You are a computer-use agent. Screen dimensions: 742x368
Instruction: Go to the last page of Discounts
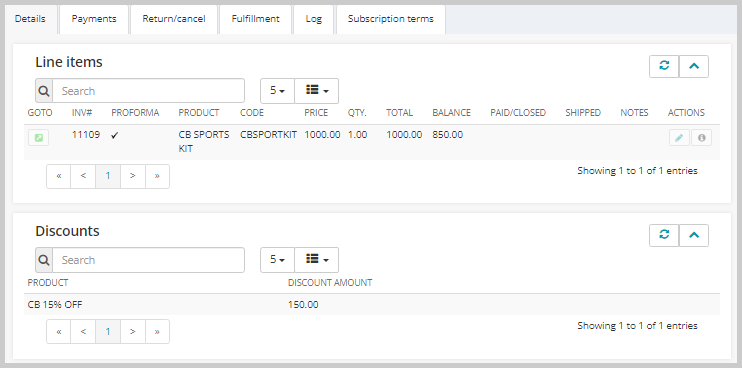157,332
